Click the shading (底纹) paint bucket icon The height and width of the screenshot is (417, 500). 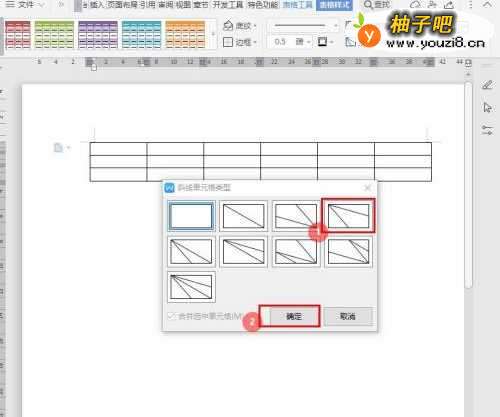[228, 25]
